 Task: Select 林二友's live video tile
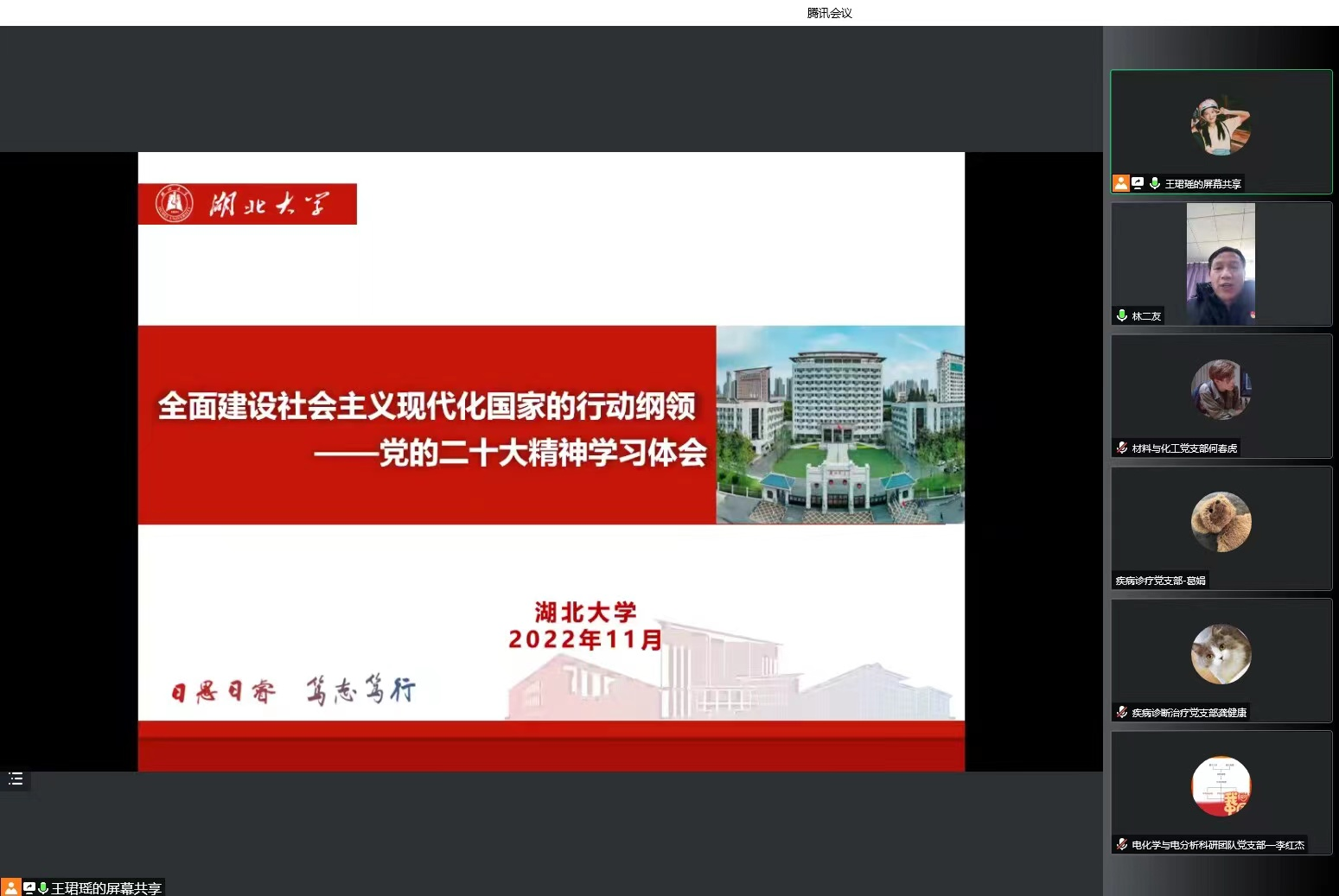coord(1221,264)
